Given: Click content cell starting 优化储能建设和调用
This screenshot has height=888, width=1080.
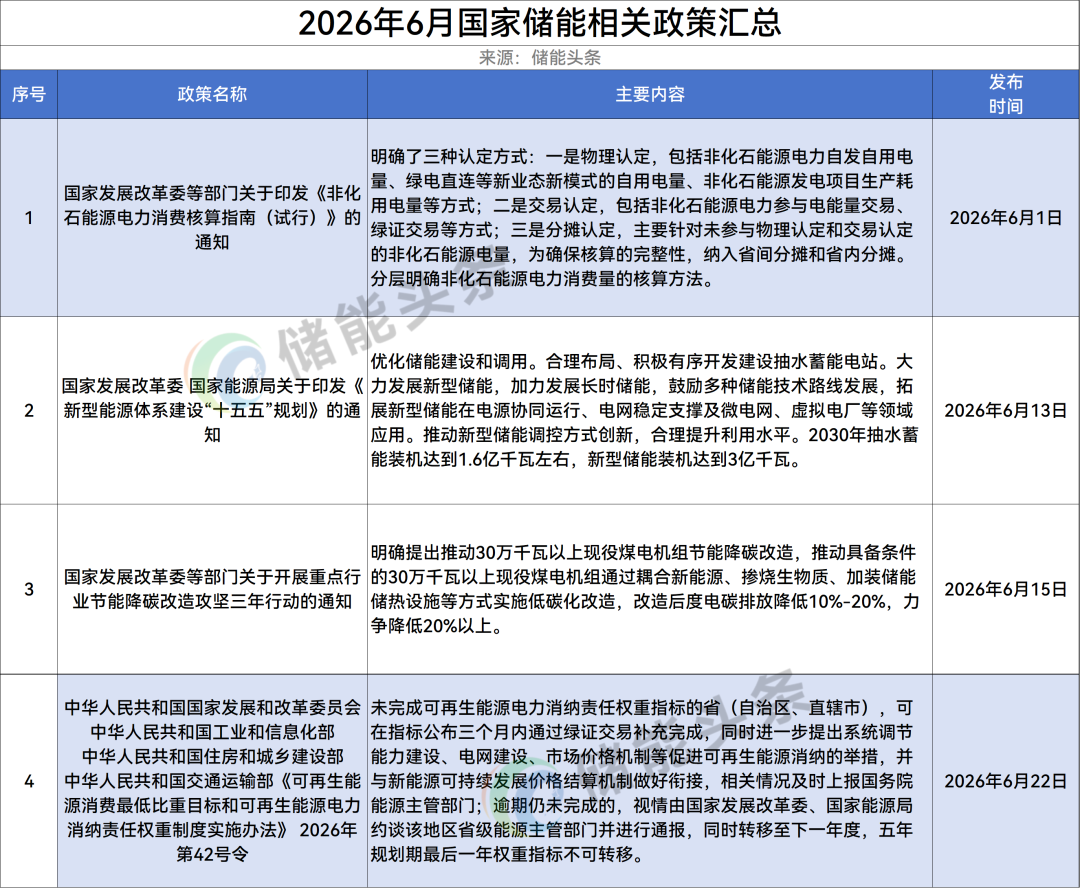Looking at the screenshot, I should point(650,411).
